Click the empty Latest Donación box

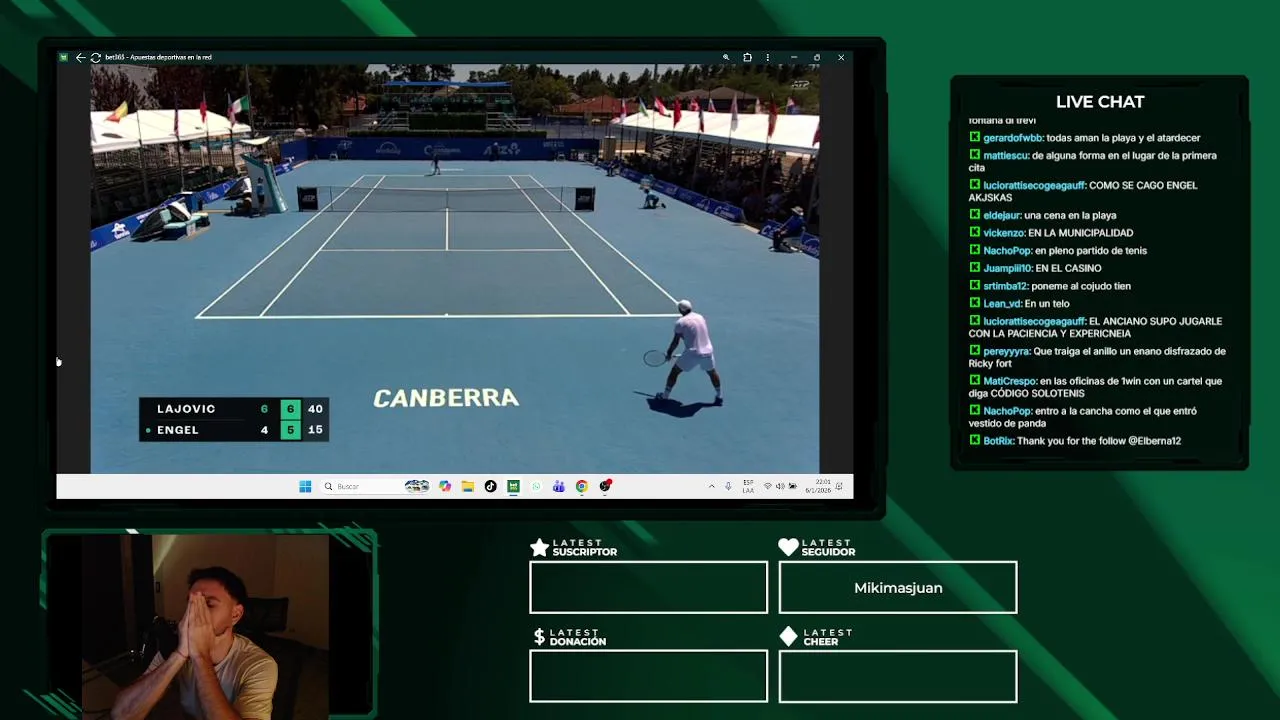tap(649, 676)
